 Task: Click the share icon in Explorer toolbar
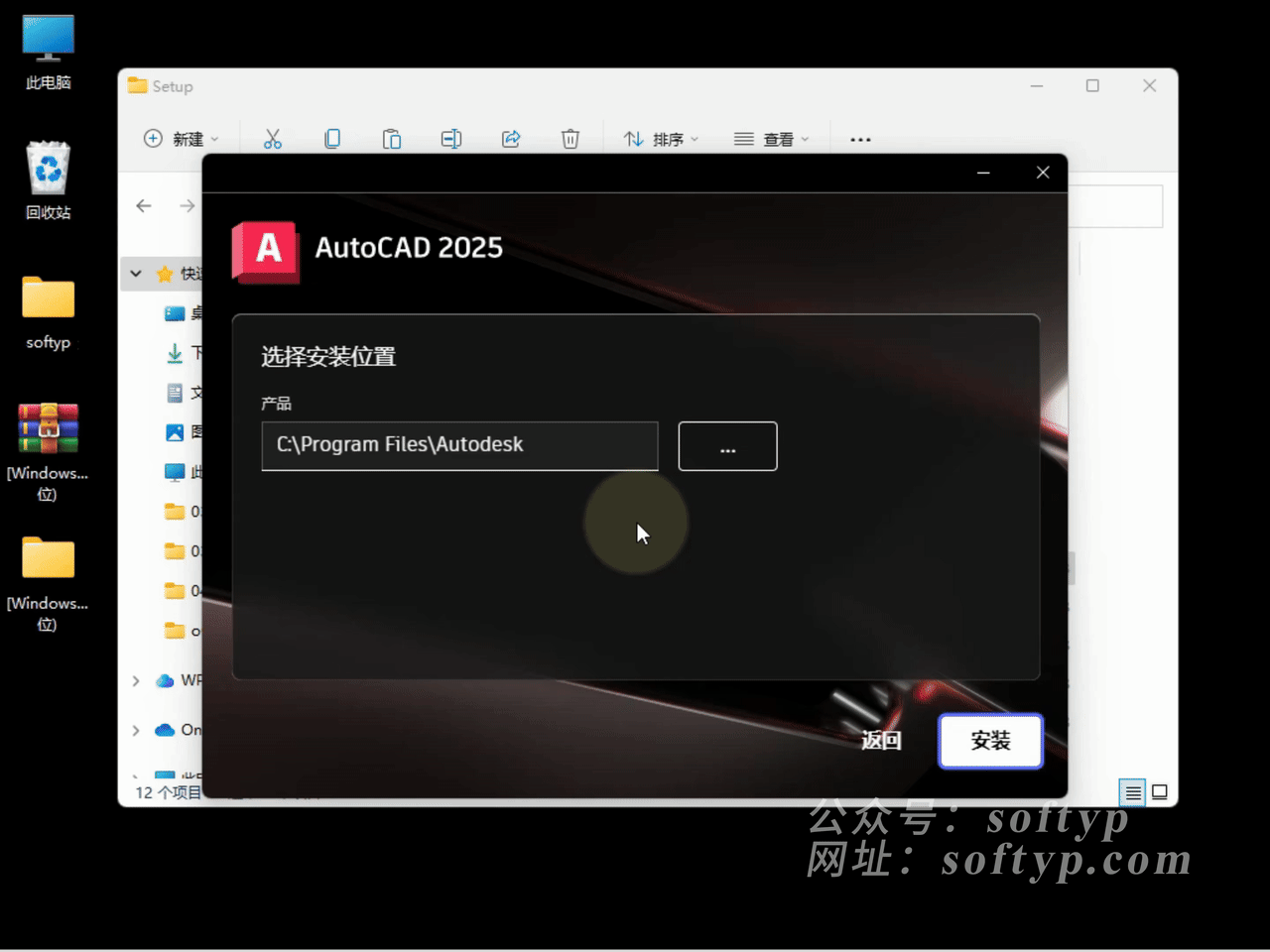tap(511, 139)
